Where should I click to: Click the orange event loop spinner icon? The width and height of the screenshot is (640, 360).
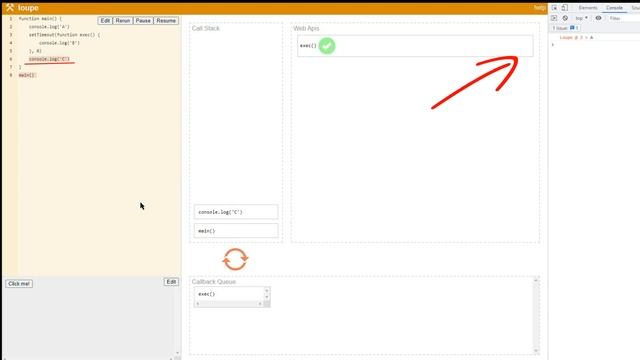[235, 259]
